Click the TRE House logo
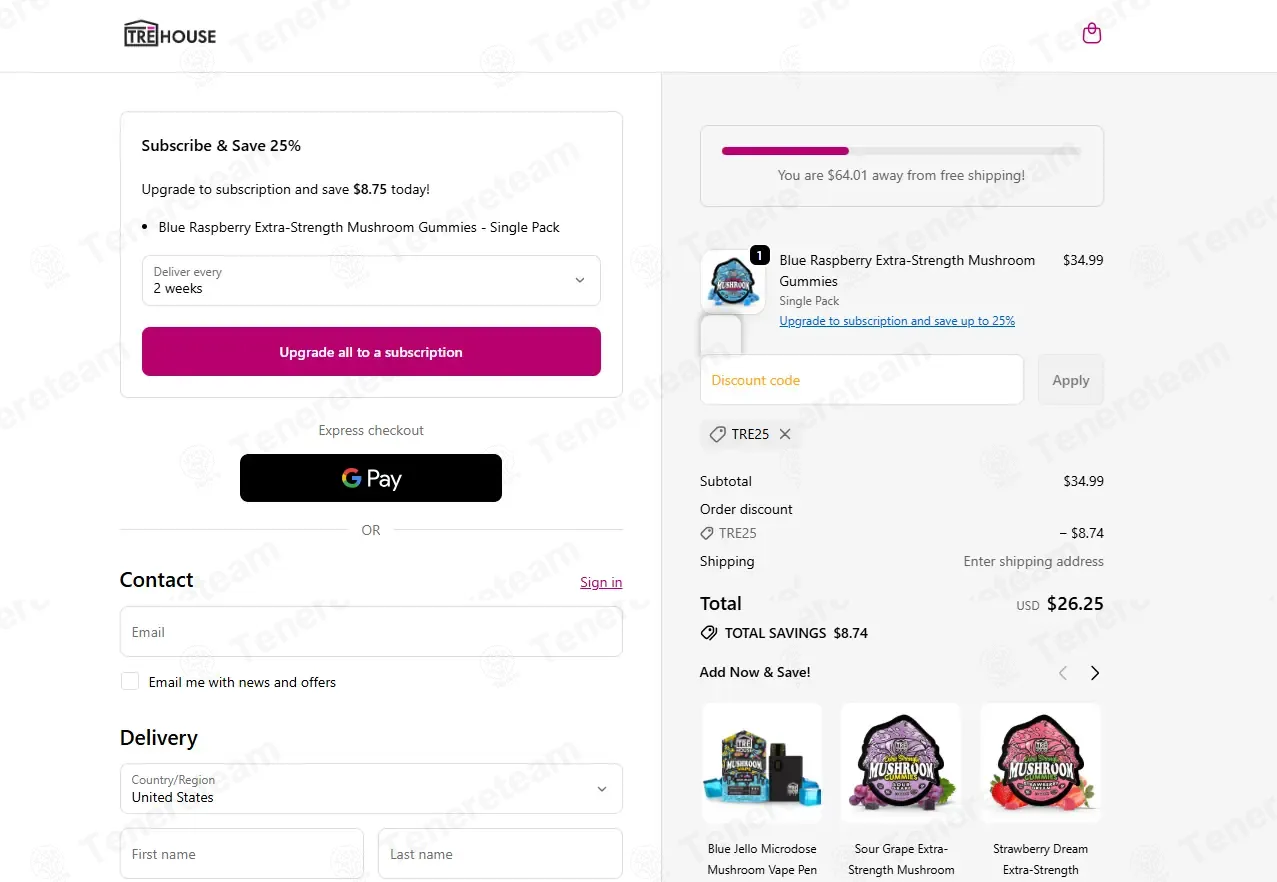Screen dimensions: 1277x882 coord(170,35)
